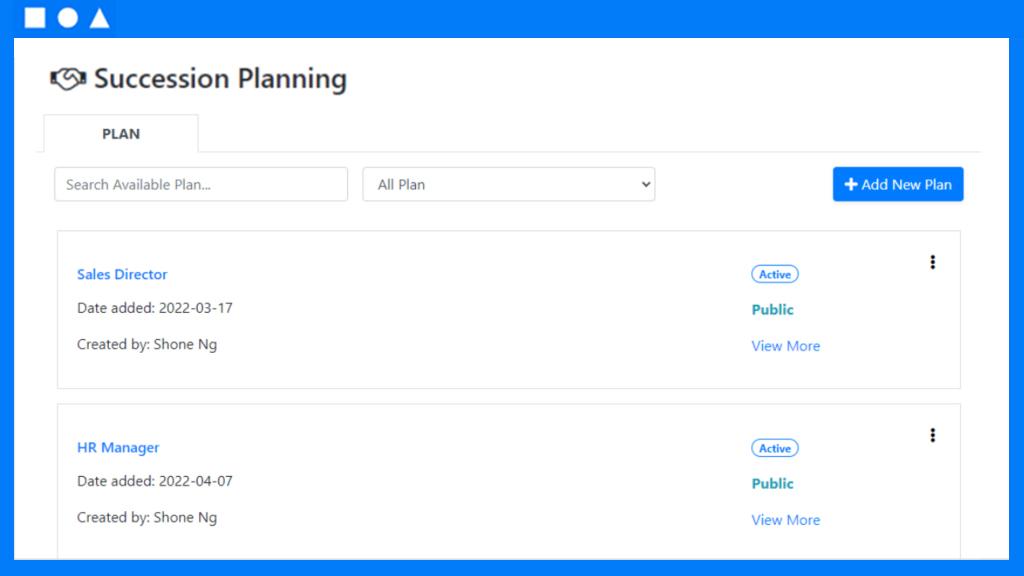Open the three-dot menu for Sales Director
This screenshot has width=1024, height=576.
point(933,262)
